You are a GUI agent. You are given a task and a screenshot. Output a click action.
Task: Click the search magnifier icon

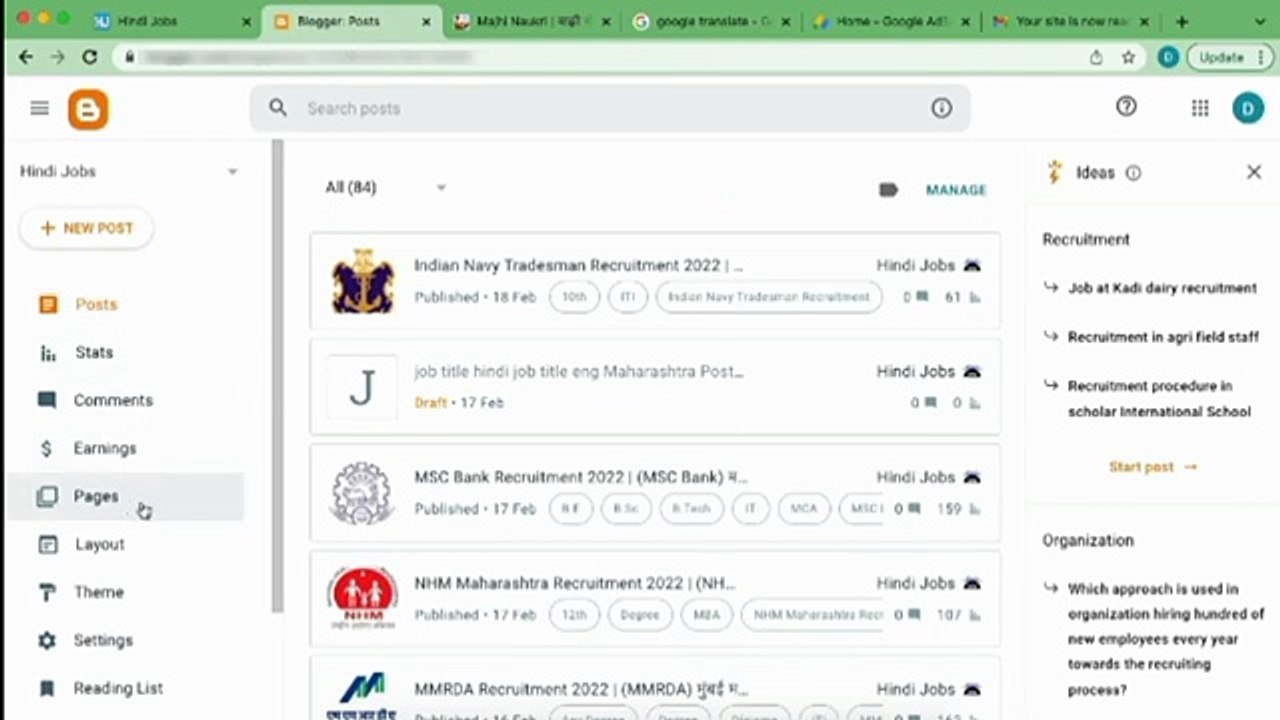point(278,108)
